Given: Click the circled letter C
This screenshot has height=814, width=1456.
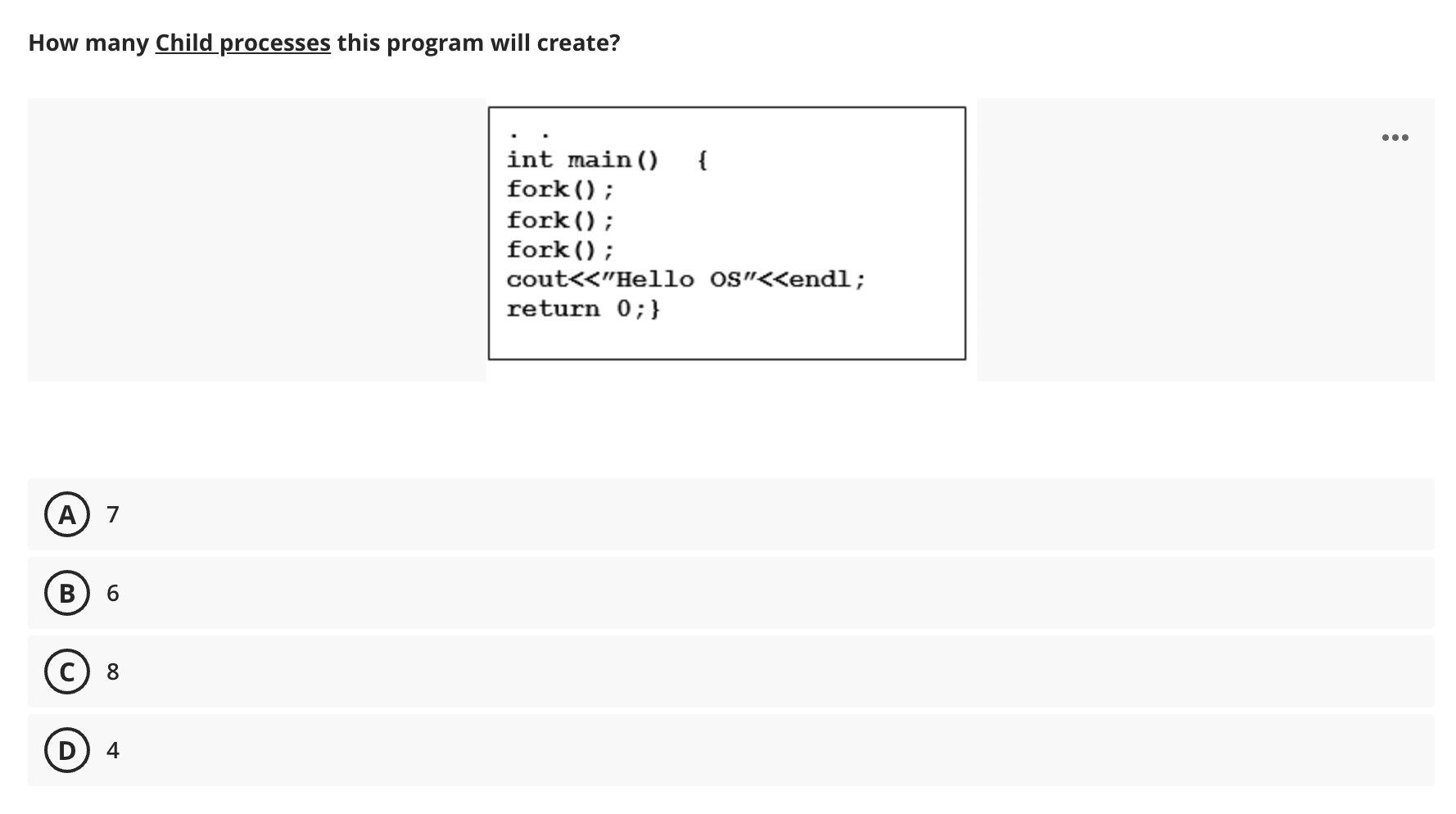Looking at the screenshot, I should coord(68,672).
